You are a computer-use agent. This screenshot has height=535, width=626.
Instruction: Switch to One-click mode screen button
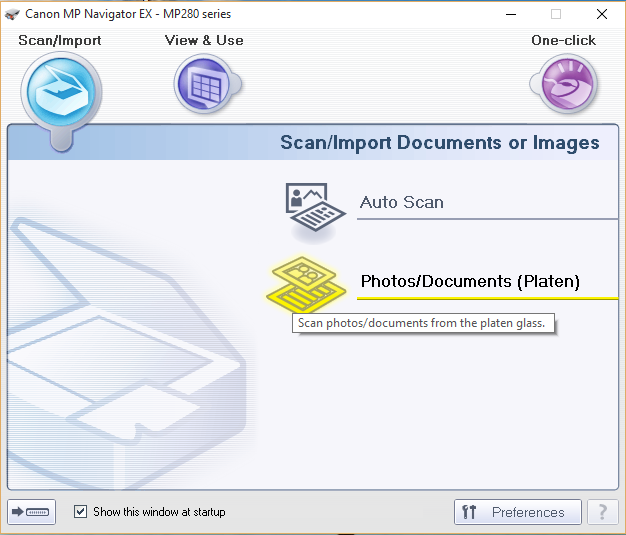(32, 511)
